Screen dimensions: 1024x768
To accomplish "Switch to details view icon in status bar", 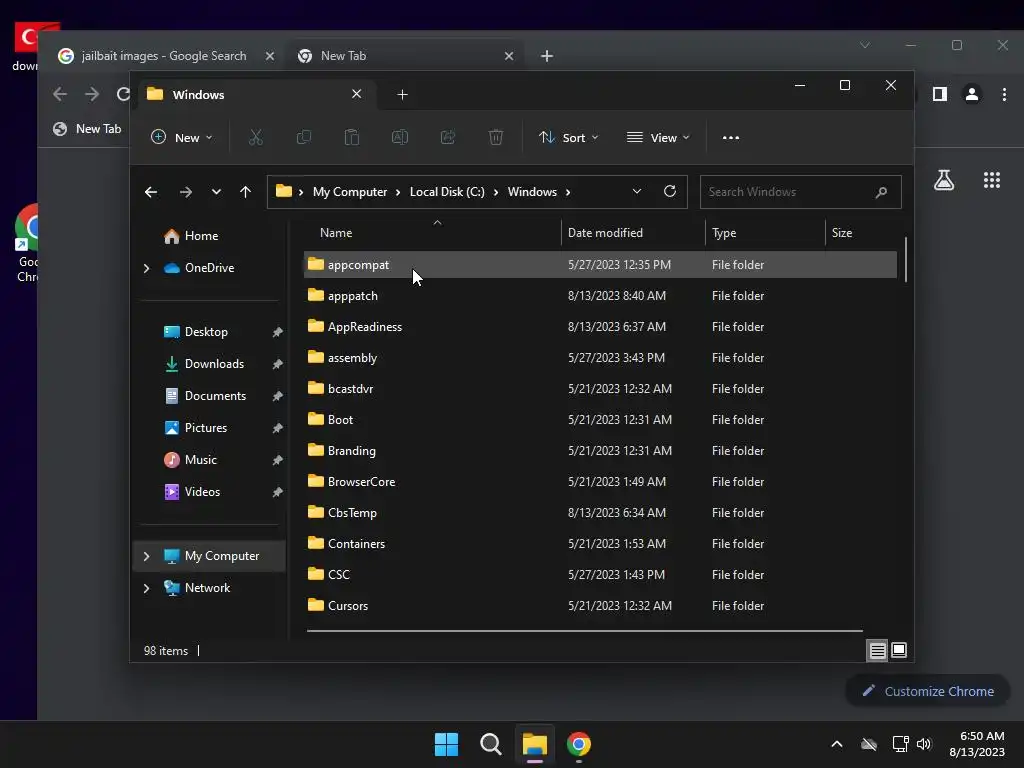I will pos(877,650).
